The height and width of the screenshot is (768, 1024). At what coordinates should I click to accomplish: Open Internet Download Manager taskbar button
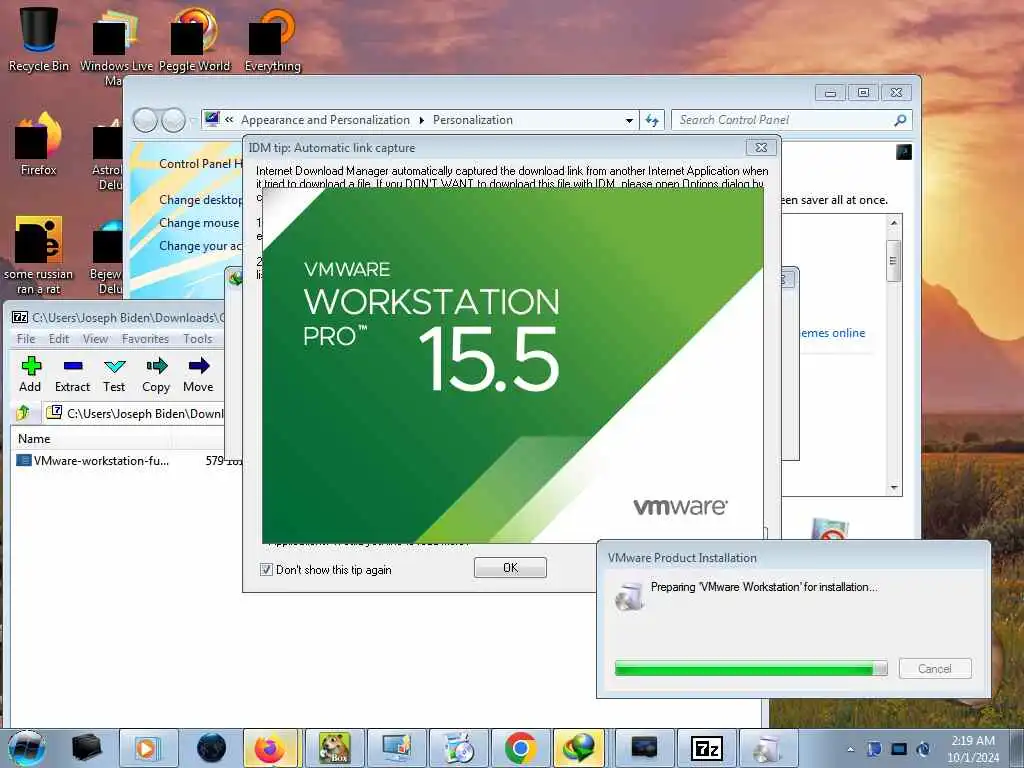pyautogui.click(x=580, y=748)
